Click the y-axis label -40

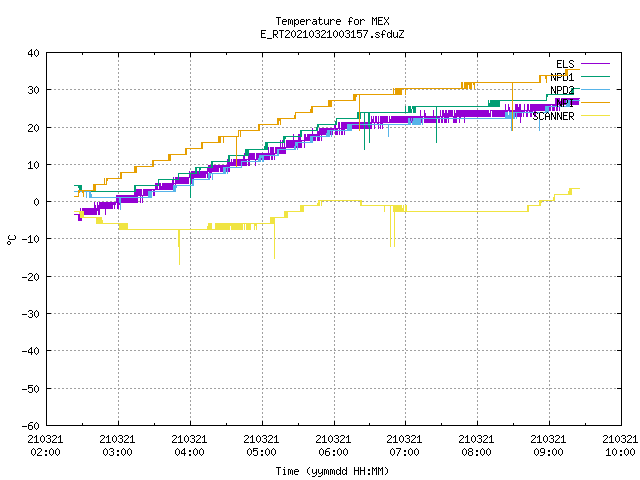[x=31, y=351]
